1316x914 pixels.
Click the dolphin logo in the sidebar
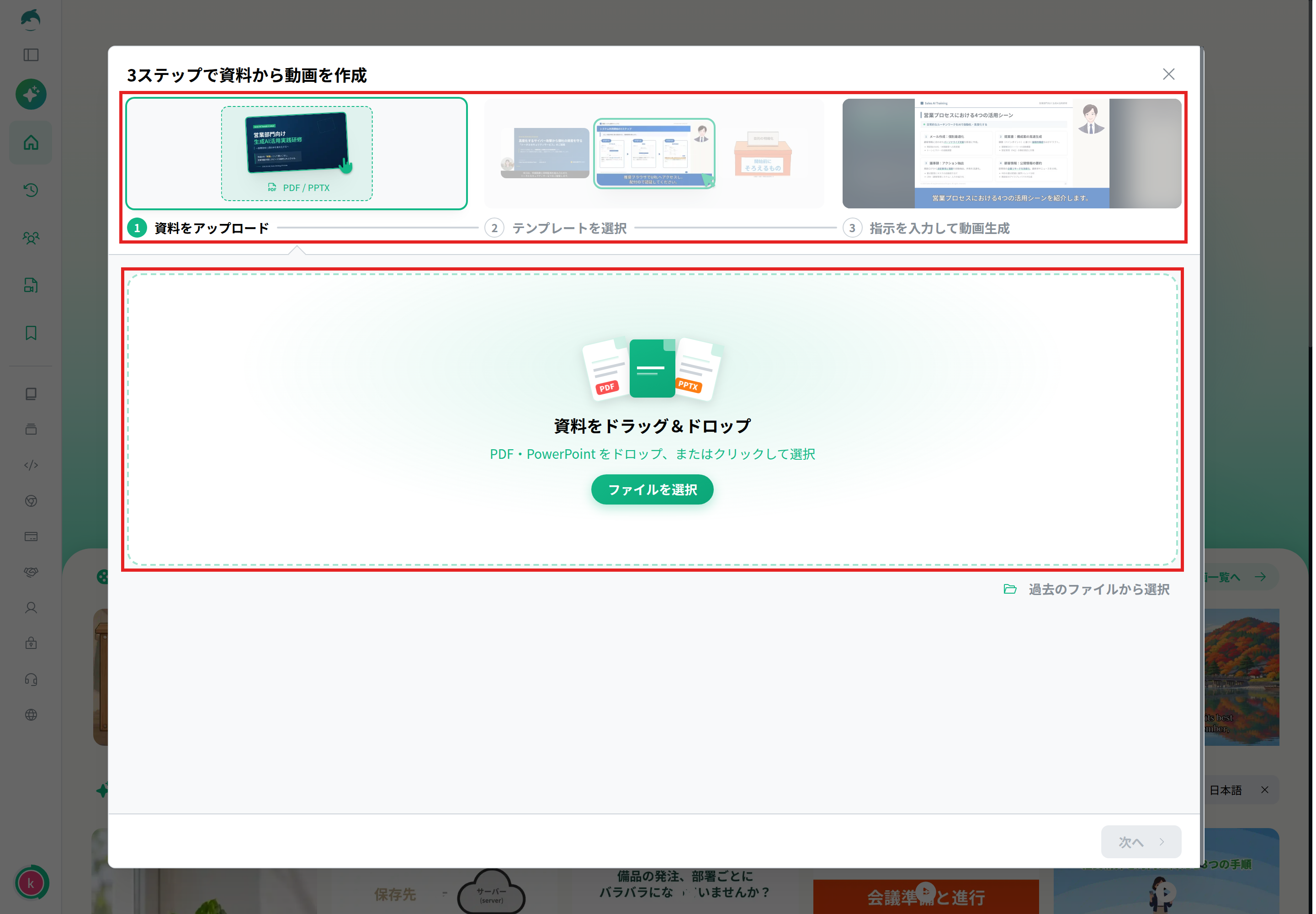coord(30,19)
